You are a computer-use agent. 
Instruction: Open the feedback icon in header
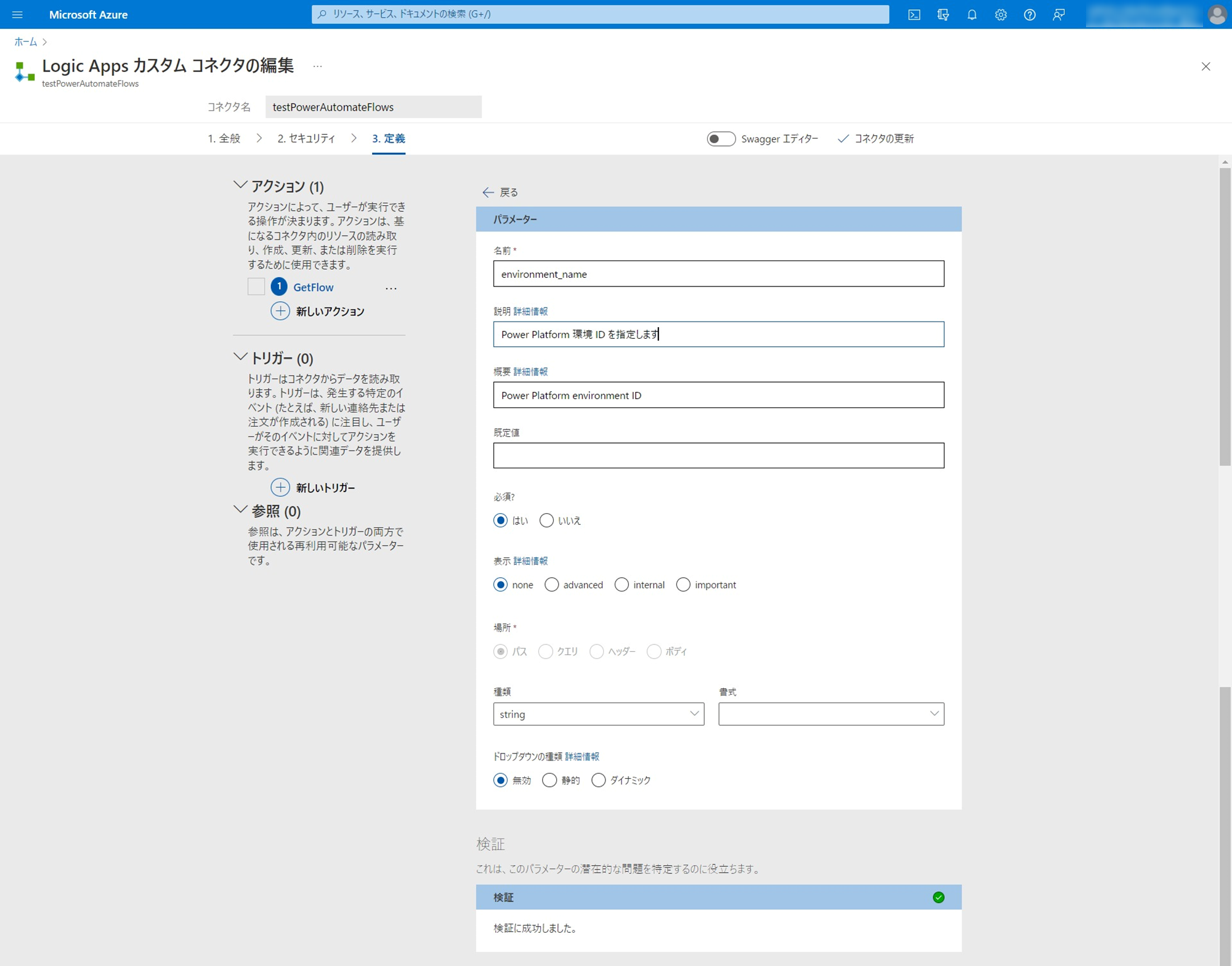(x=1058, y=15)
